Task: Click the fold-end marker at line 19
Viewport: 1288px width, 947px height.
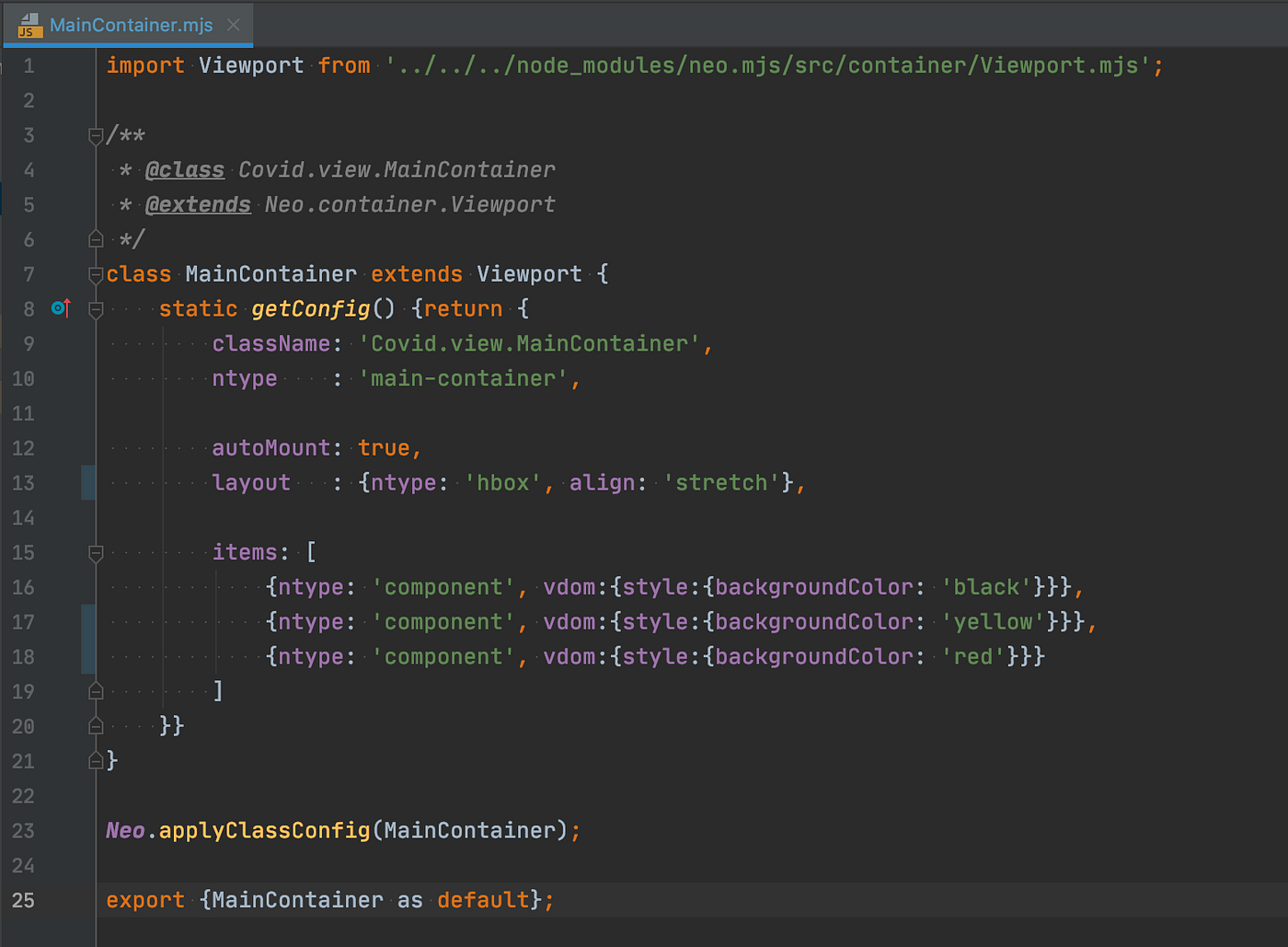Action: (x=95, y=690)
